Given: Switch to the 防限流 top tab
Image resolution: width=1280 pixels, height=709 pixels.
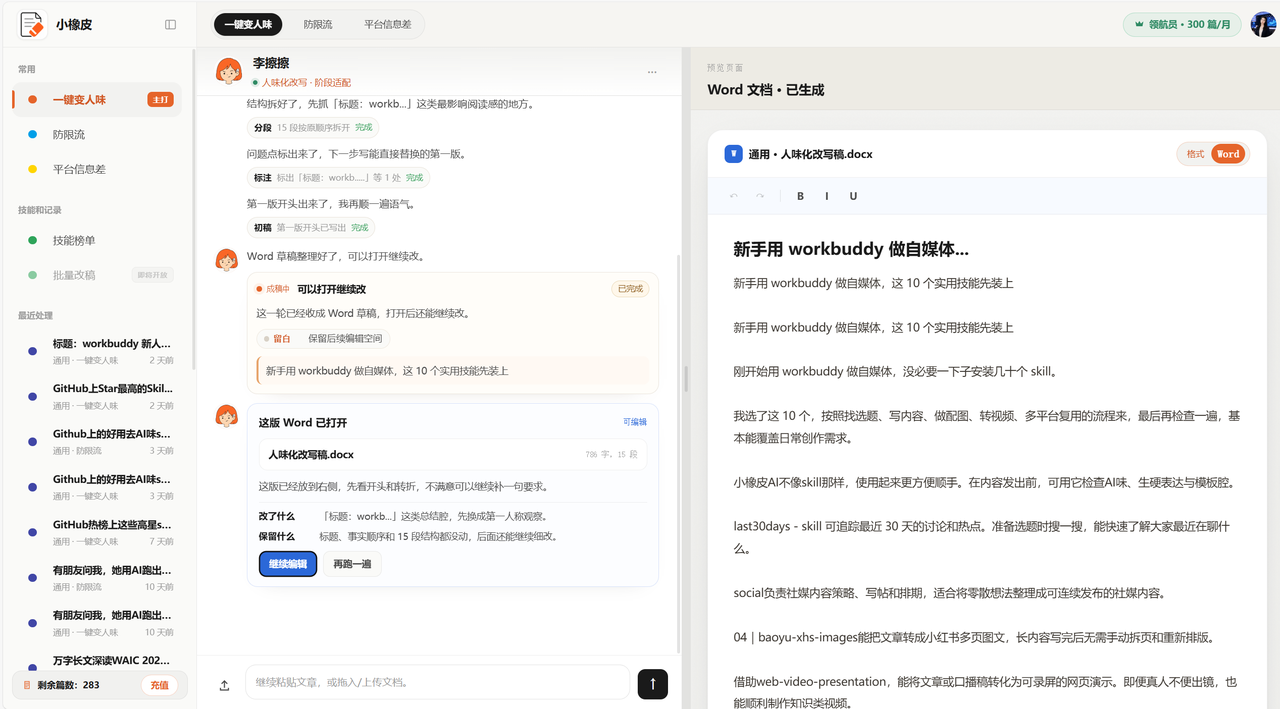Looking at the screenshot, I should 318,24.
